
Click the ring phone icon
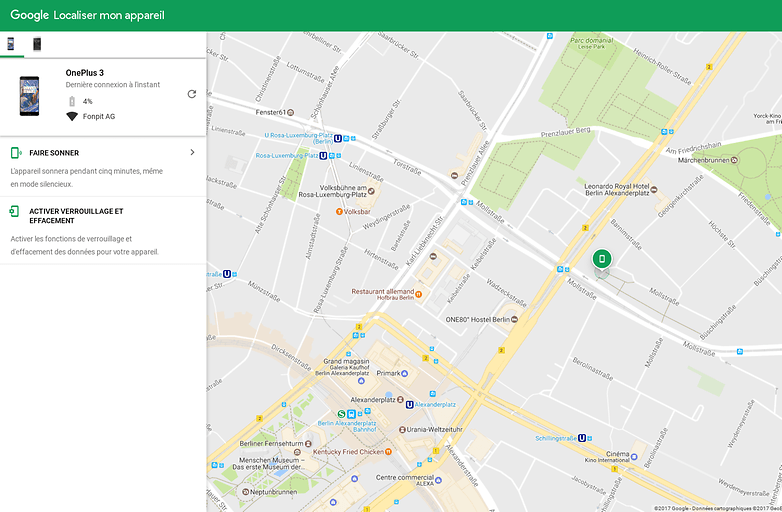pyautogui.click(x=16, y=153)
